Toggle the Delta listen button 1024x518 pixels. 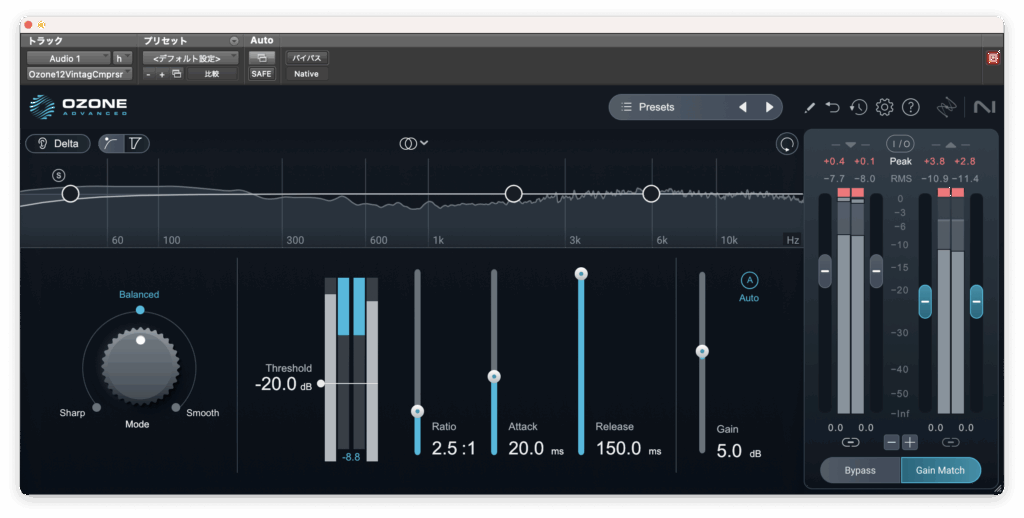(x=58, y=143)
